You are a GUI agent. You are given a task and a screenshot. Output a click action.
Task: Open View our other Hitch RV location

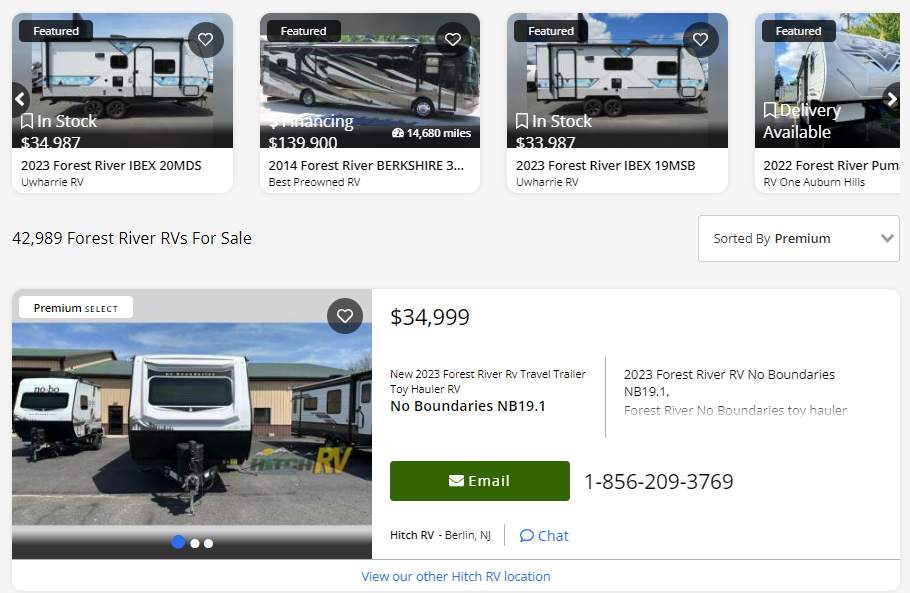click(x=455, y=576)
